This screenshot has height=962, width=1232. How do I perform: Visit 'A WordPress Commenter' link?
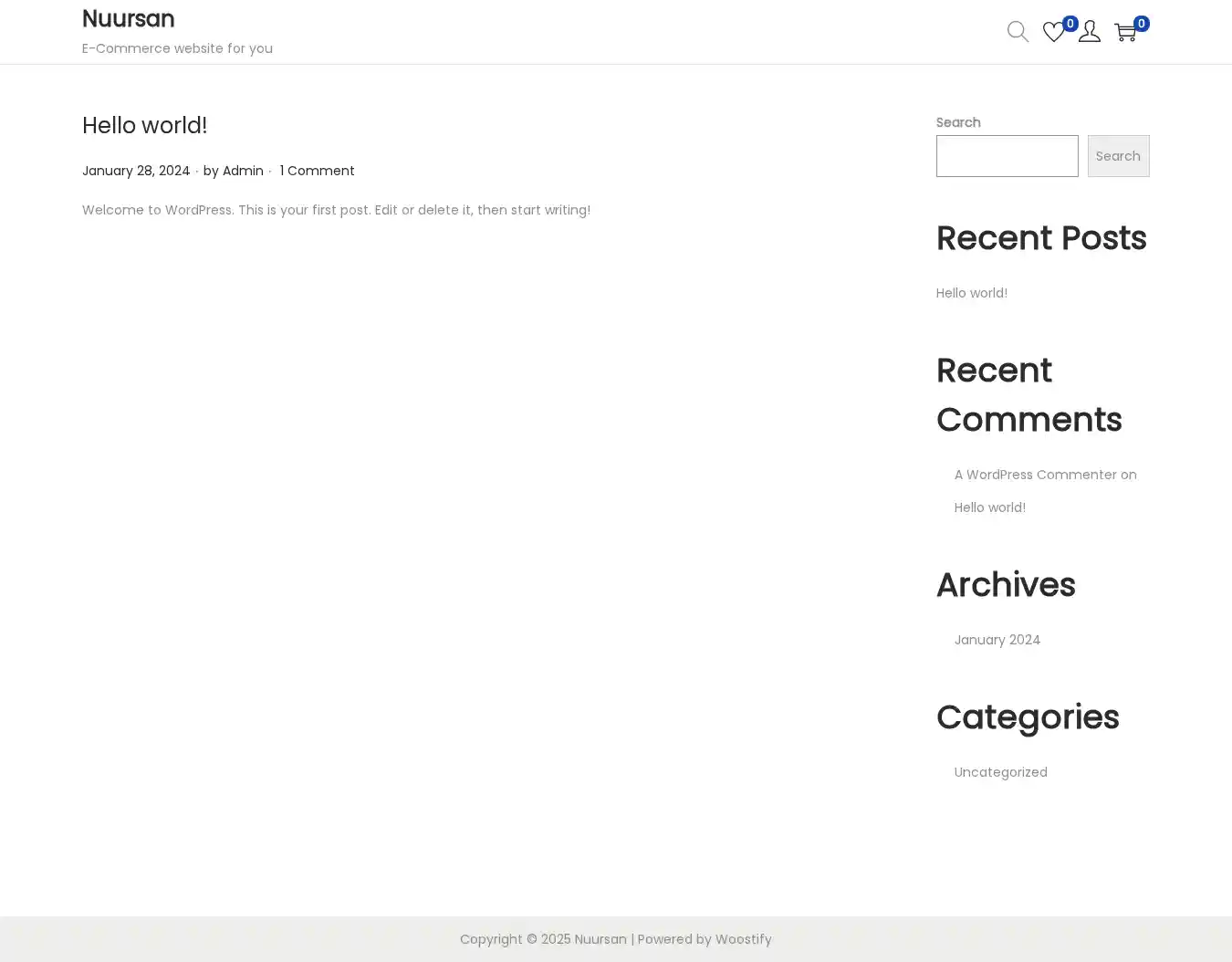click(1035, 475)
